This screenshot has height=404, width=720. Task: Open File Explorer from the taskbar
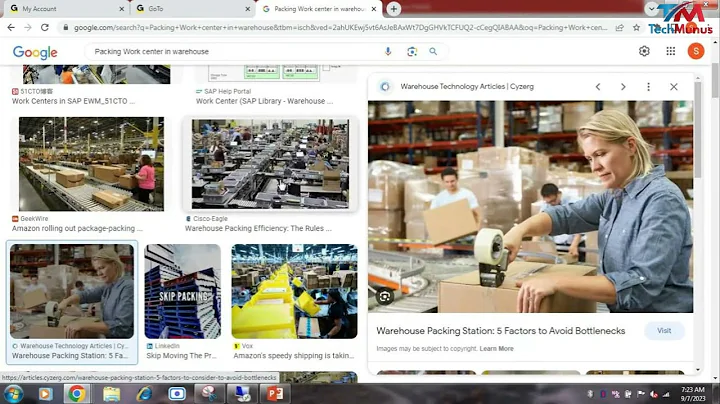111,394
